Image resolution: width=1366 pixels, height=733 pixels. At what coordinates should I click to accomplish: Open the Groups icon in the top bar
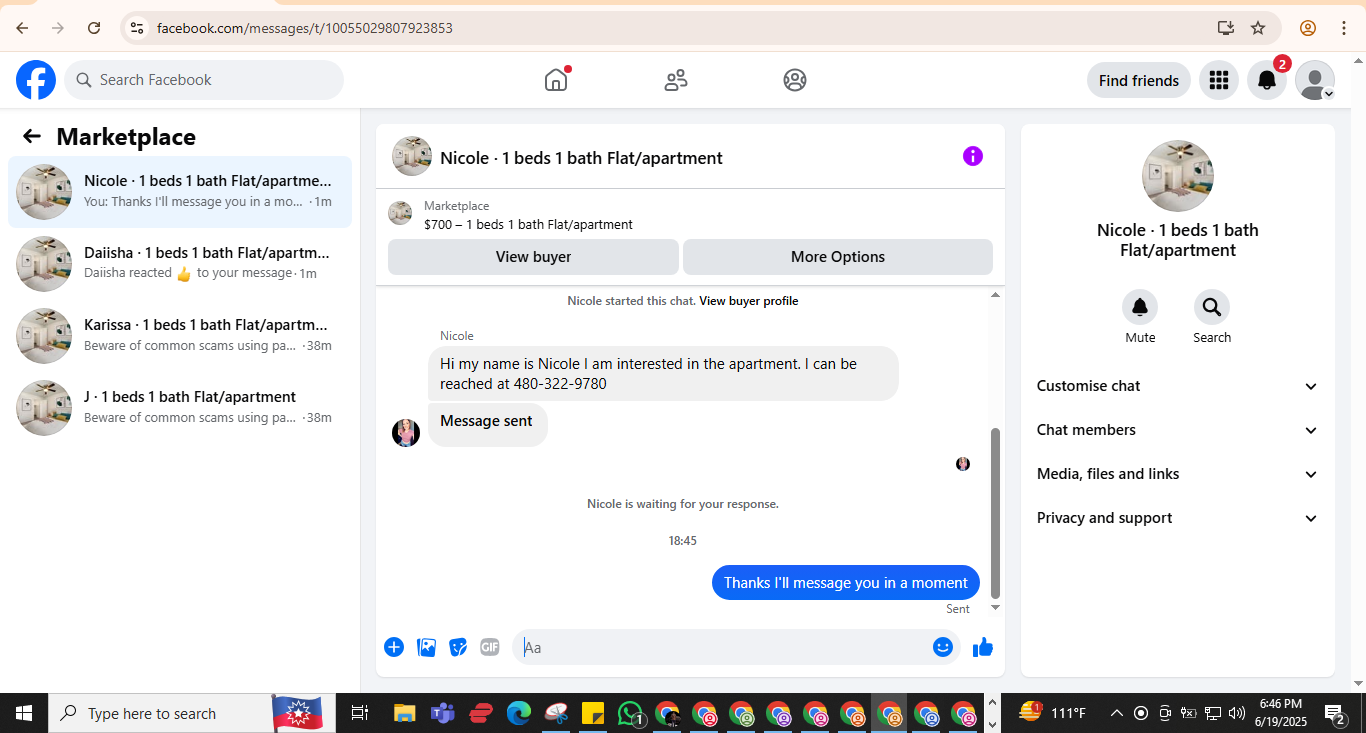(795, 80)
